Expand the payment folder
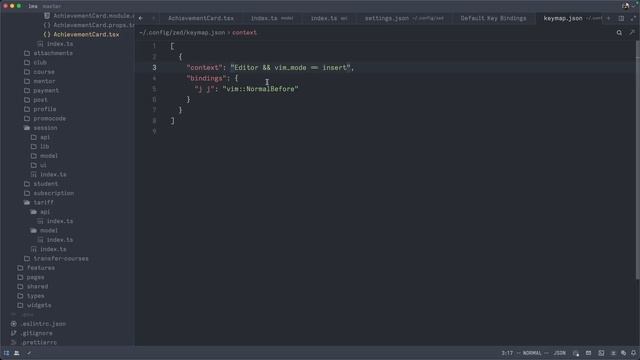Screen dimensions: 640x360 coord(46,91)
